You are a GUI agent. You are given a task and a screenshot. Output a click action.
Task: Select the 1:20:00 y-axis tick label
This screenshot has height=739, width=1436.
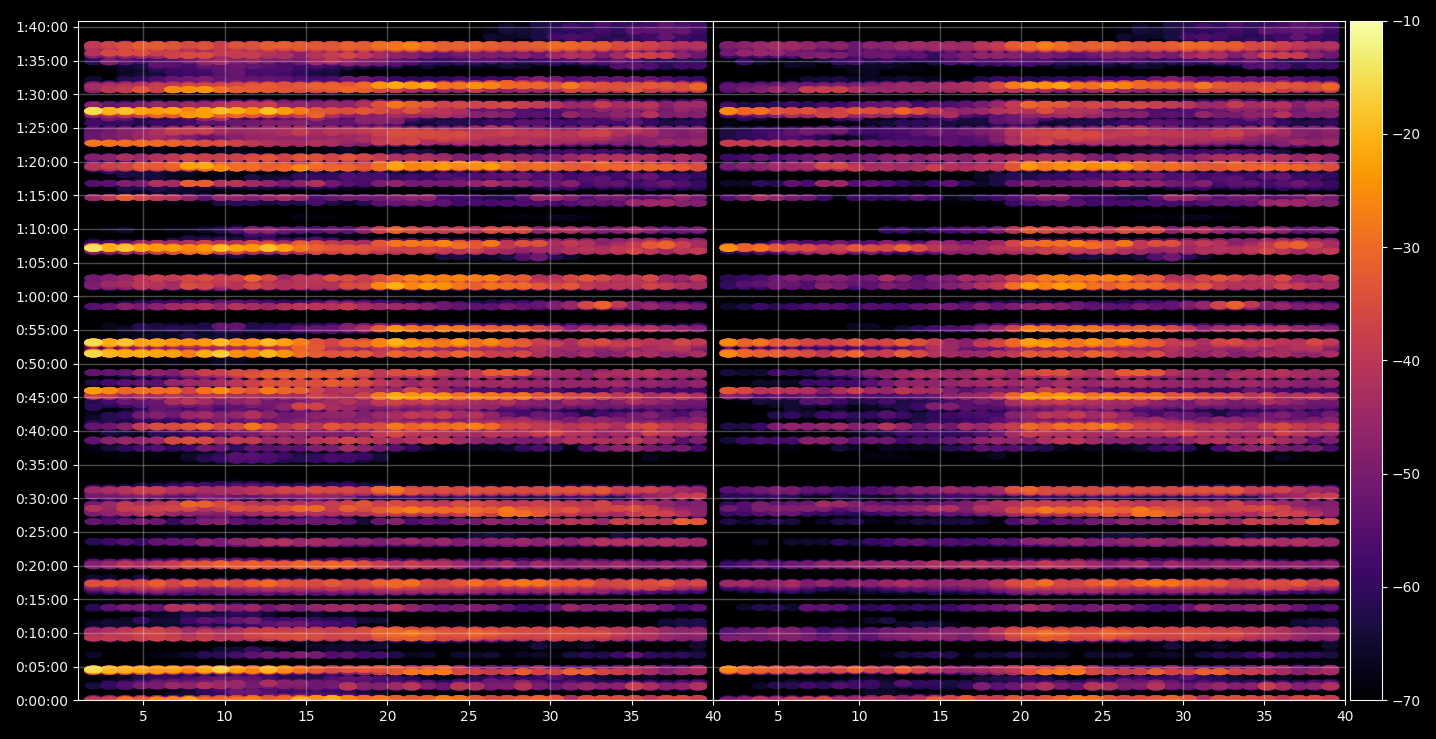click(x=42, y=162)
